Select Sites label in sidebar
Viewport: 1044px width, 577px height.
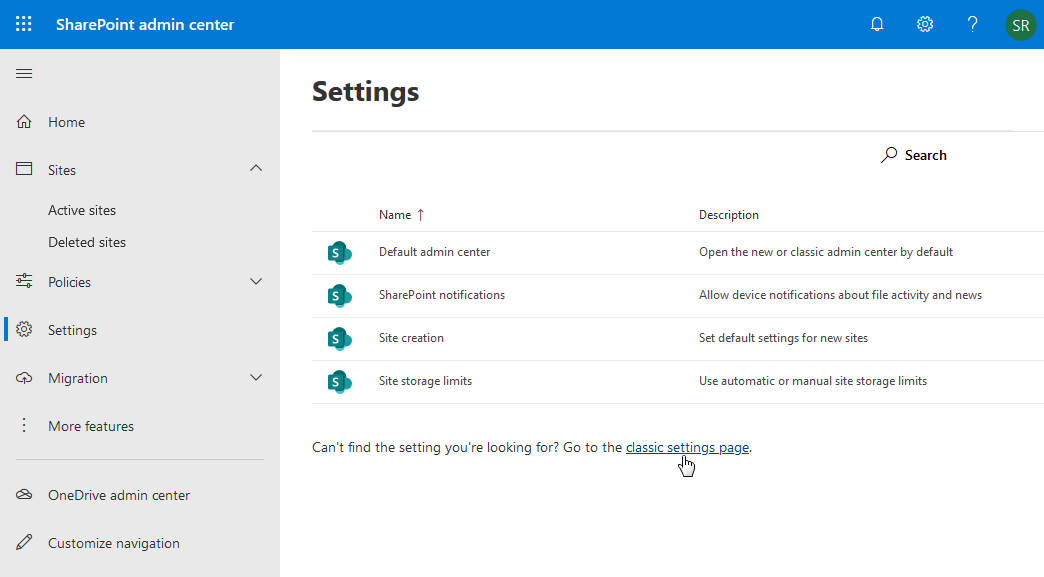pos(62,170)
